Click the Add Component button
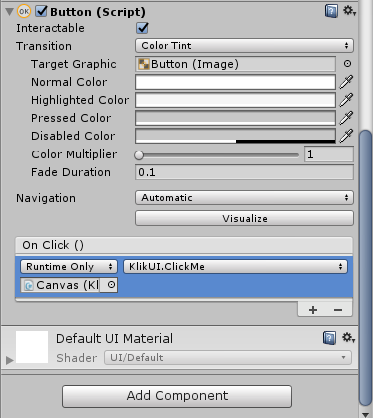The image size is (373, 419). [177, 396]
